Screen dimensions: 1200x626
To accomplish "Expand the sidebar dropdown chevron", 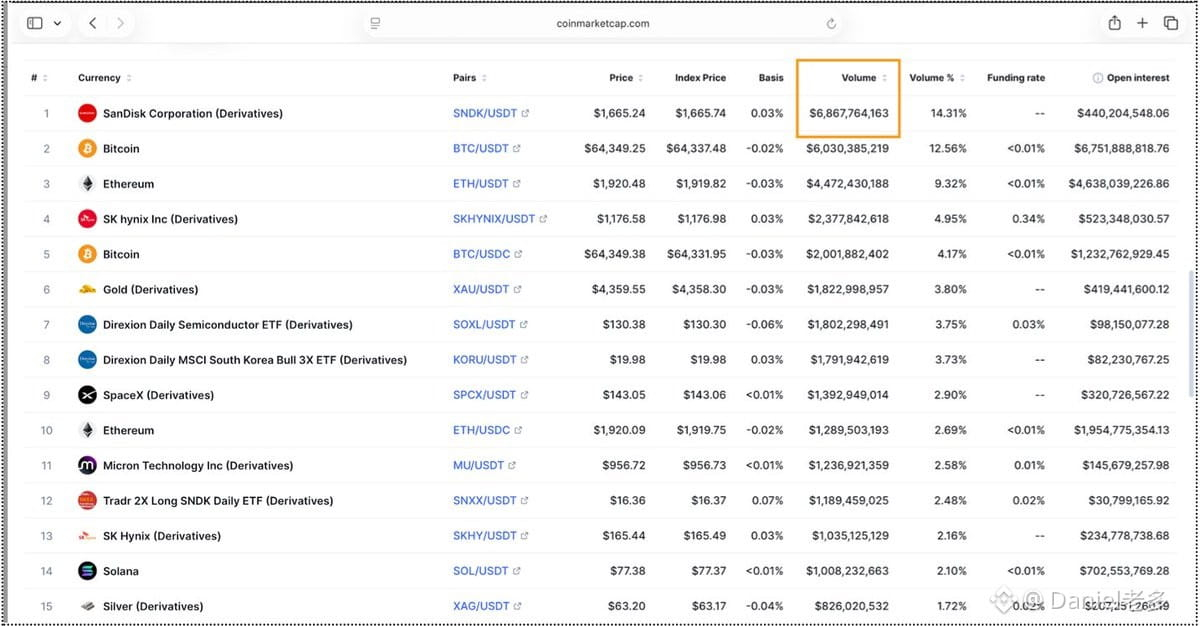I will coord(57,23).
